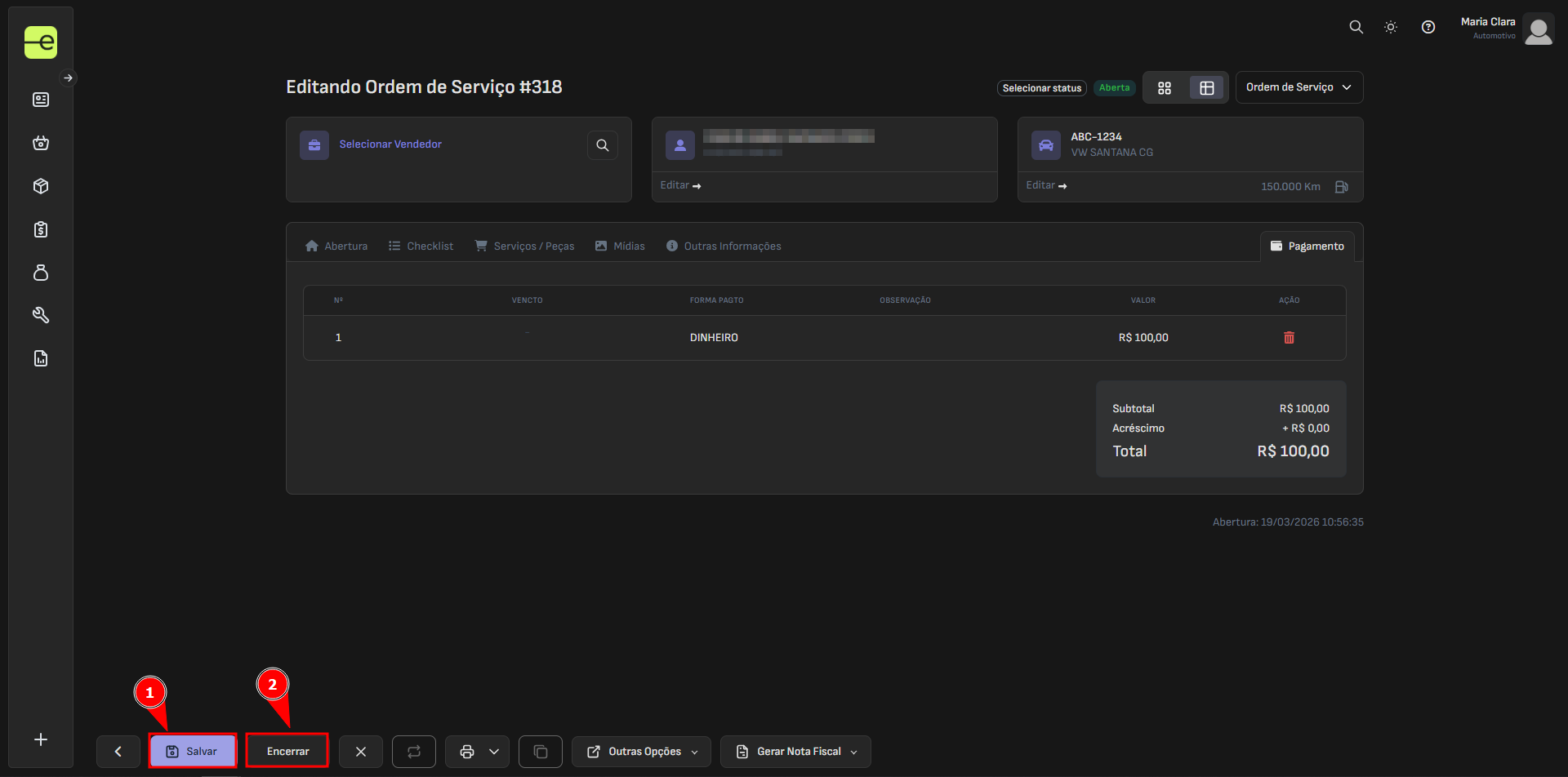Expand the sidebar with the arrow handle

69,78
